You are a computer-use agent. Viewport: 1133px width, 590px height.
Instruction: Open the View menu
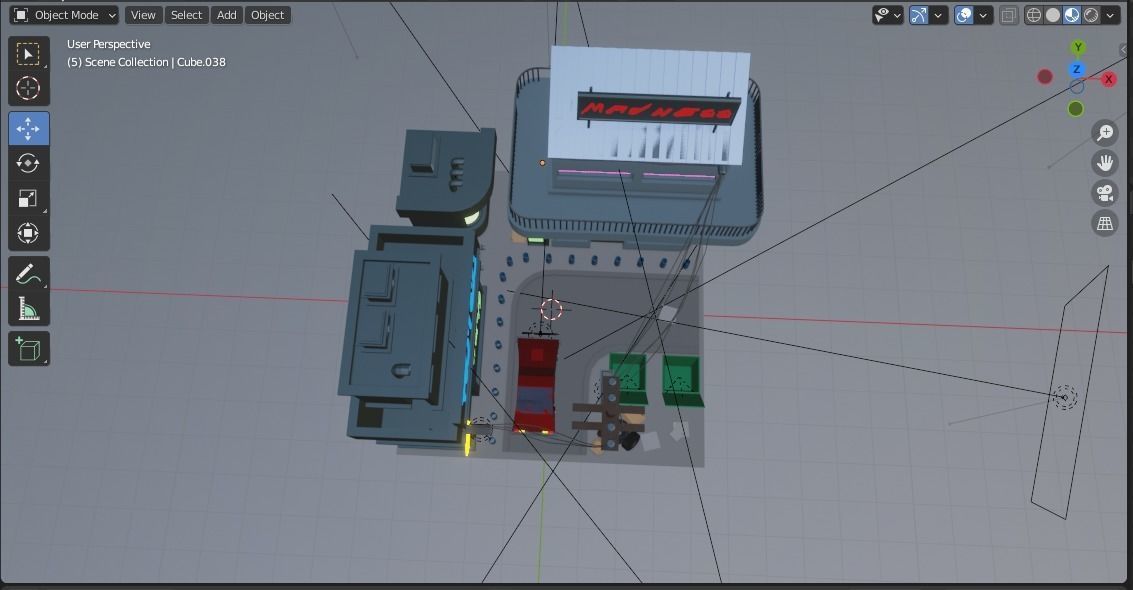[x=143, y=15]
